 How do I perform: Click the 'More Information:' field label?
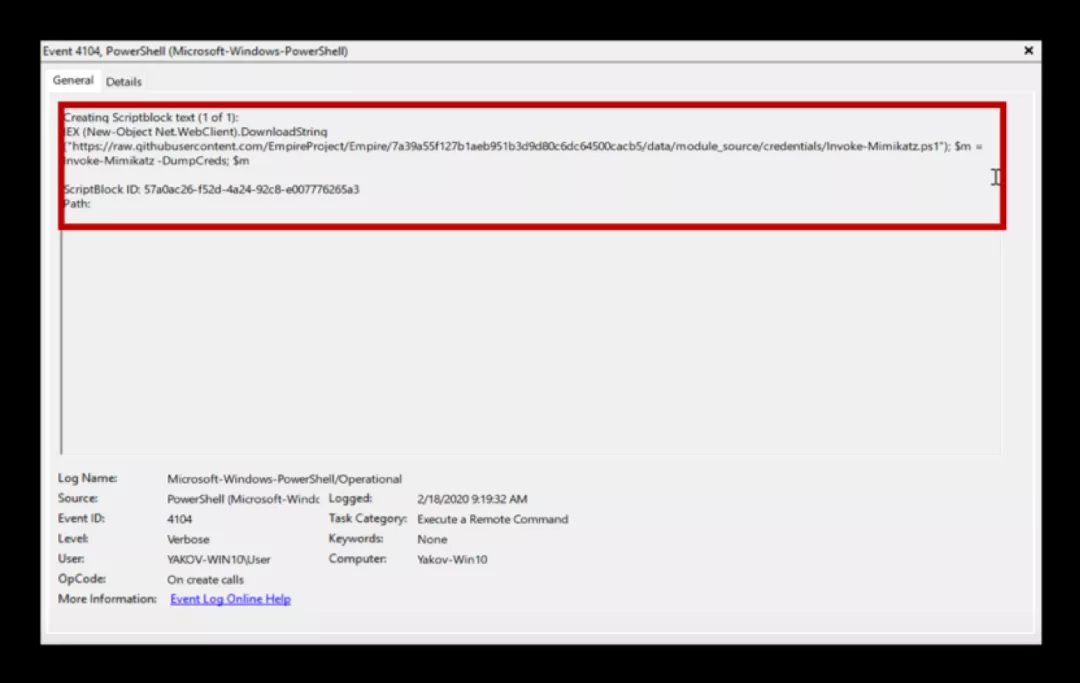pos(107,598)
